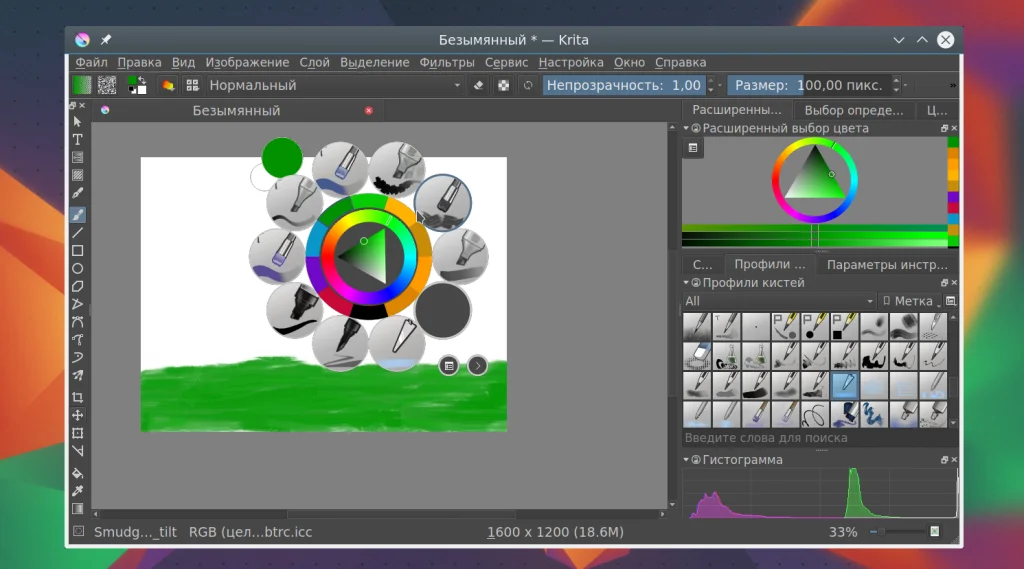Select the Text tool in the toolbox

pyautogui.click(x=77, y=139)
